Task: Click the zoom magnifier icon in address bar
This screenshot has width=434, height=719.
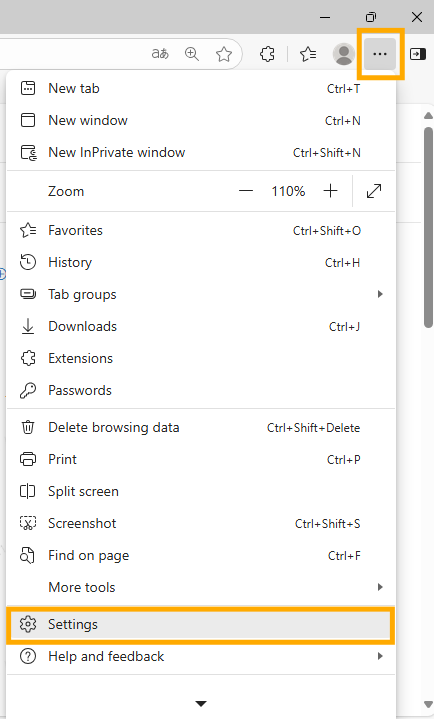Action: click(192, 54)
